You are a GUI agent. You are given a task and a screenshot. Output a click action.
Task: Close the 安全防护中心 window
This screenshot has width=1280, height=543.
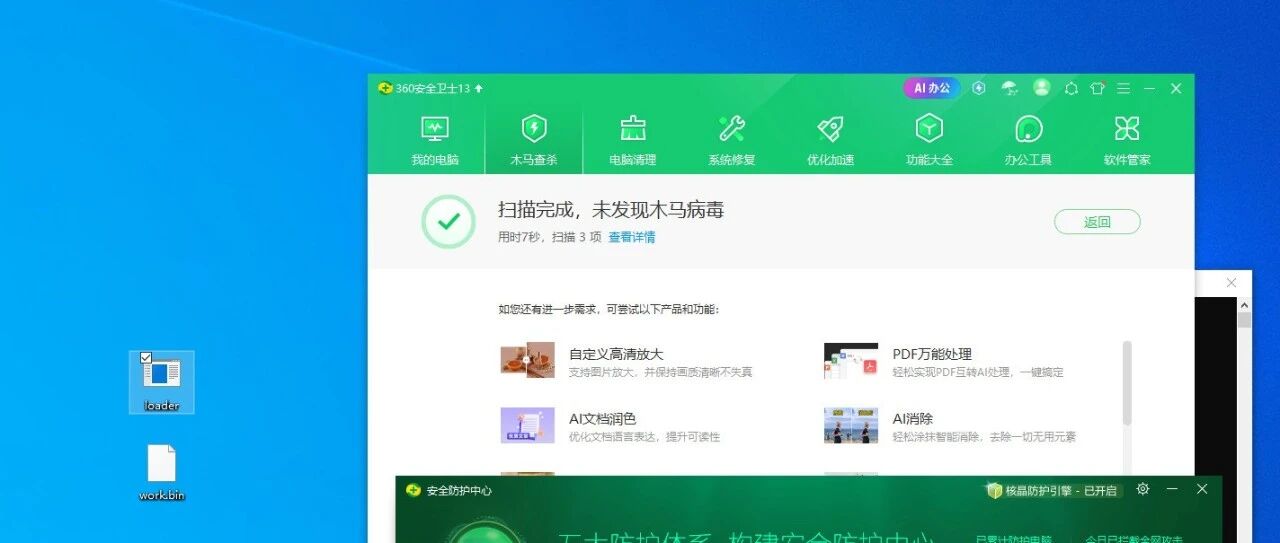[x=1202, y=489]
